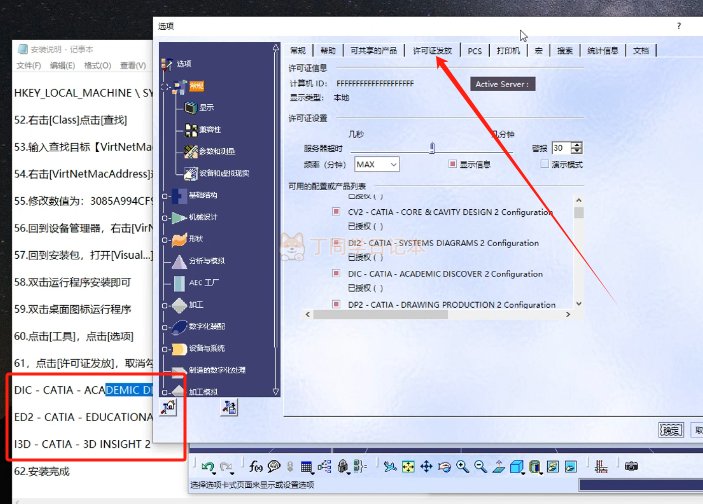The height and width of the screenshot is (504, 703).
Task: Activate the Fly mode airplane icon
Action: pyautogui.click(x=390, y=467)
